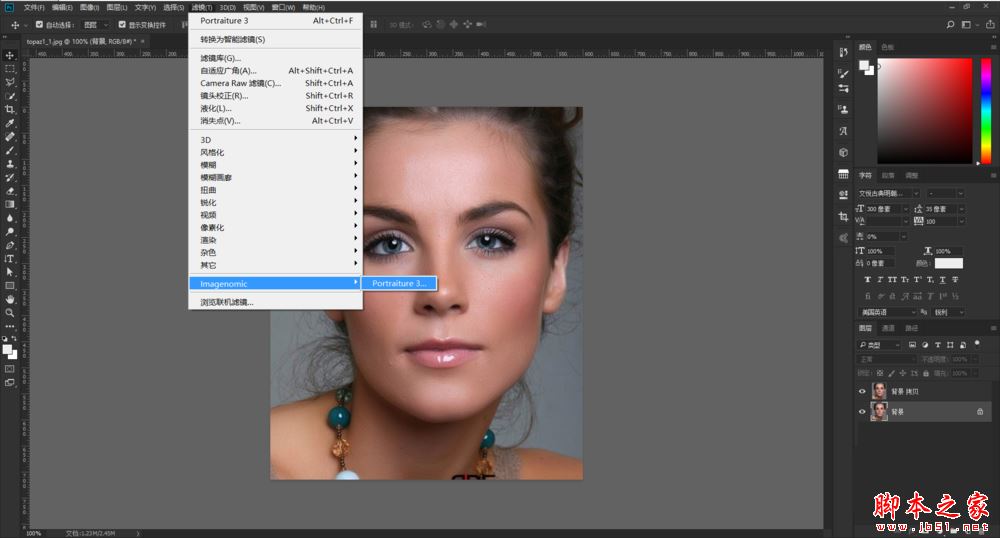Hide the 背景 layer
Image resolution: width=1000 pixels, height=538 pixels.
pos(862,412)
